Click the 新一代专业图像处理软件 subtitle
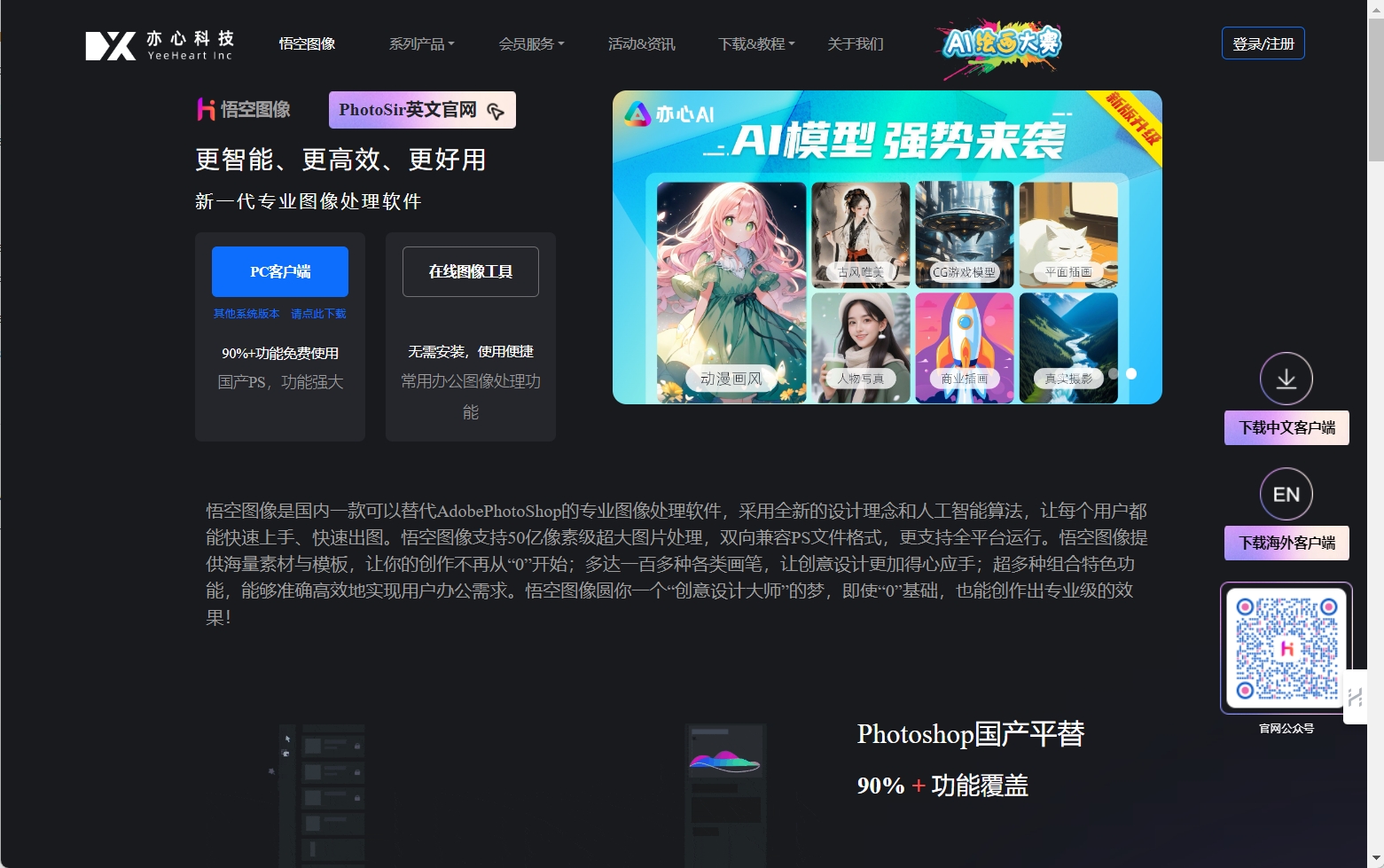Viewport: 1384px width, 868px height. 309,201
